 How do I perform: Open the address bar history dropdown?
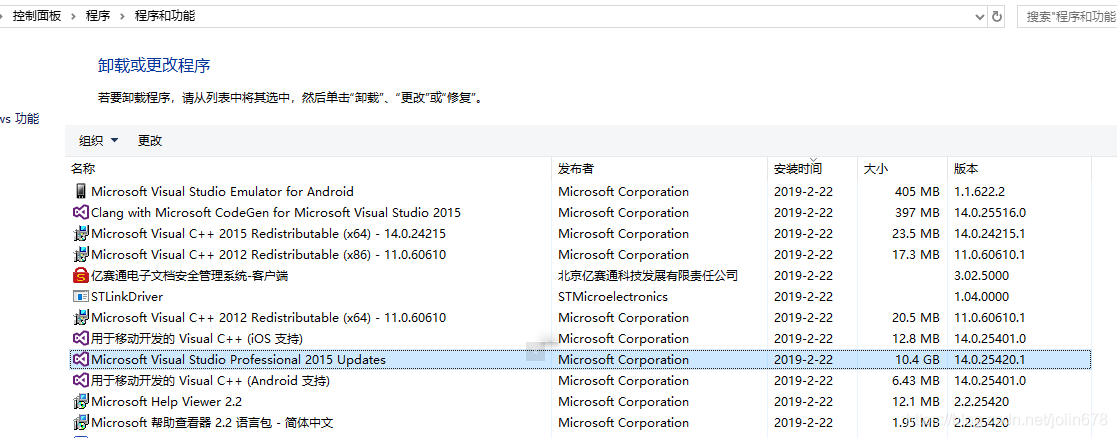pyautogui.click(x=979, y=16)
